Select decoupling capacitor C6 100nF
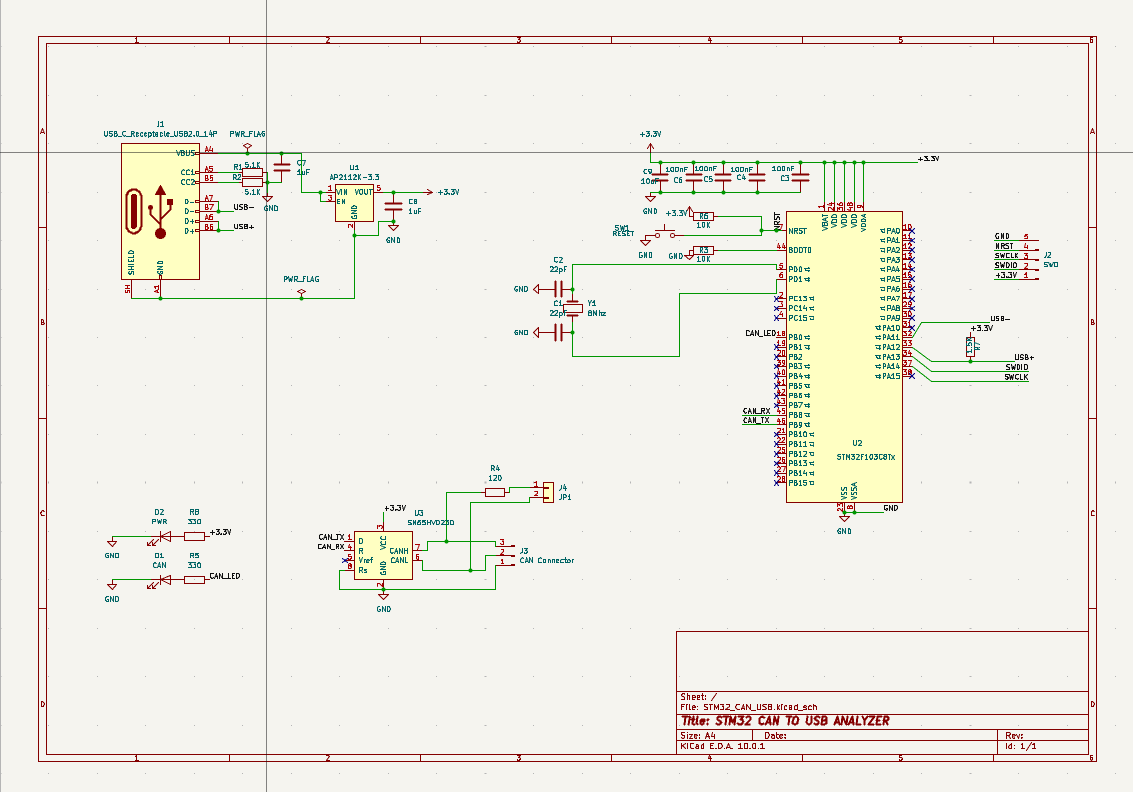 coord(694,177)
